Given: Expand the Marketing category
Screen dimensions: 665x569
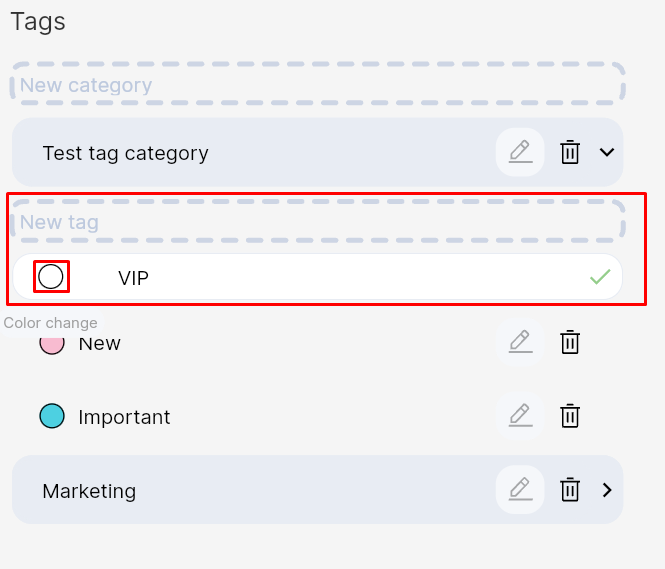Looking at the screenshot, I should coord(606,490).
